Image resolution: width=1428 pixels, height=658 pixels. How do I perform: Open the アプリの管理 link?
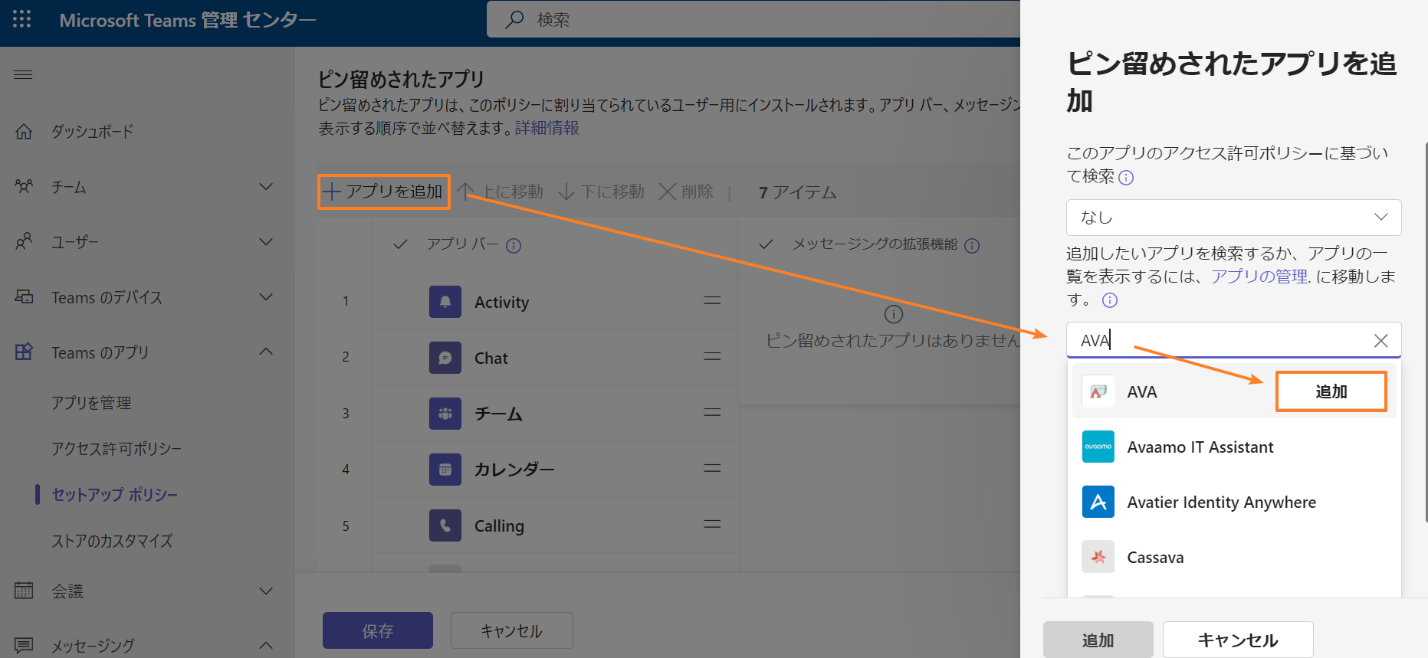(x=1259, y=277)
